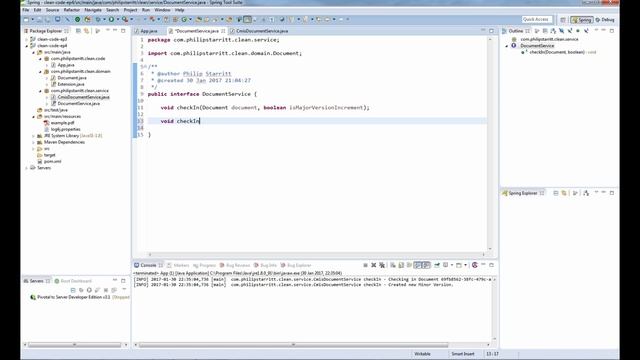Clear Console icon
This screenshot has height=360, width=640.
[393, 265]
